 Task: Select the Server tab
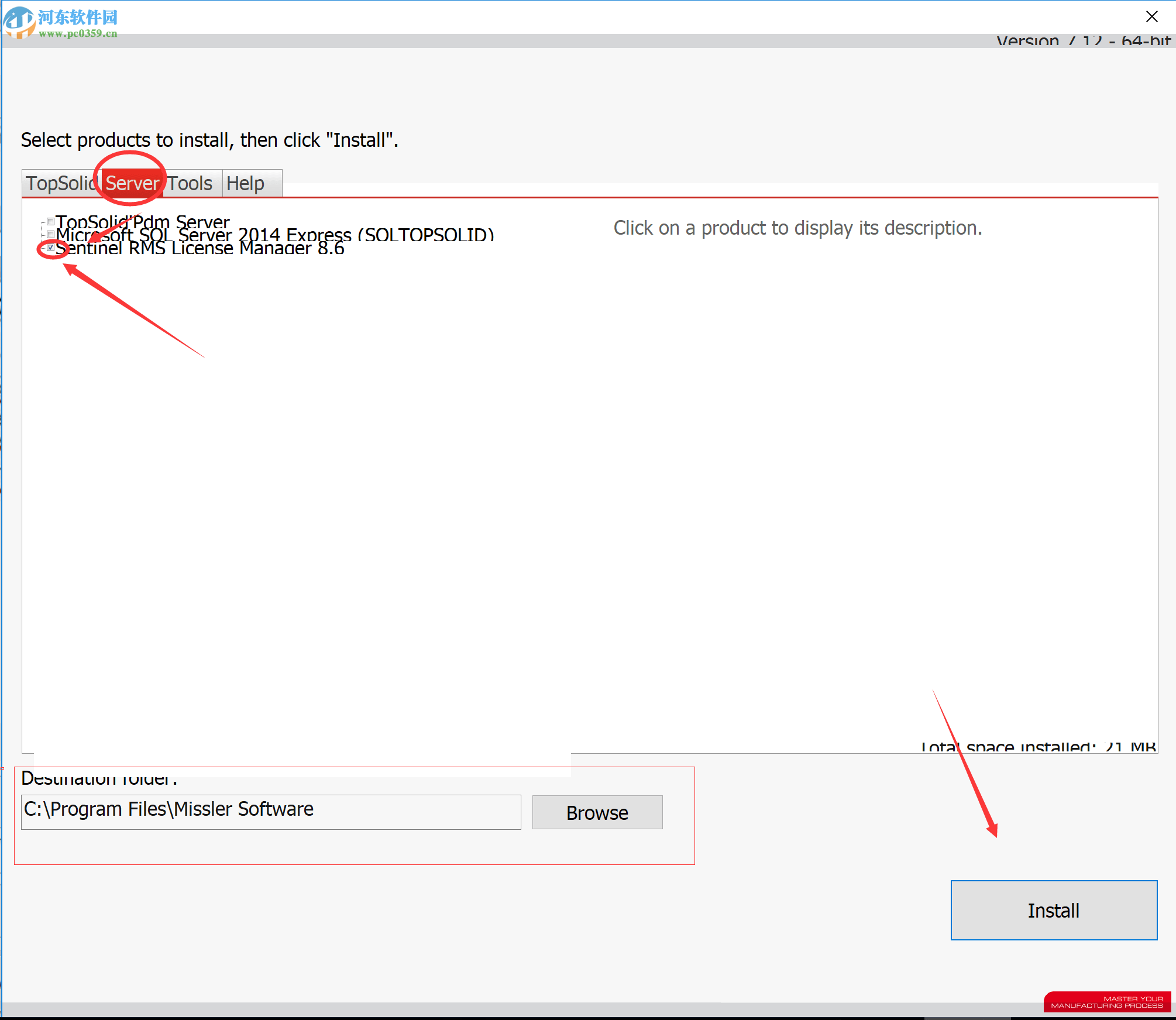click(132, 183)
